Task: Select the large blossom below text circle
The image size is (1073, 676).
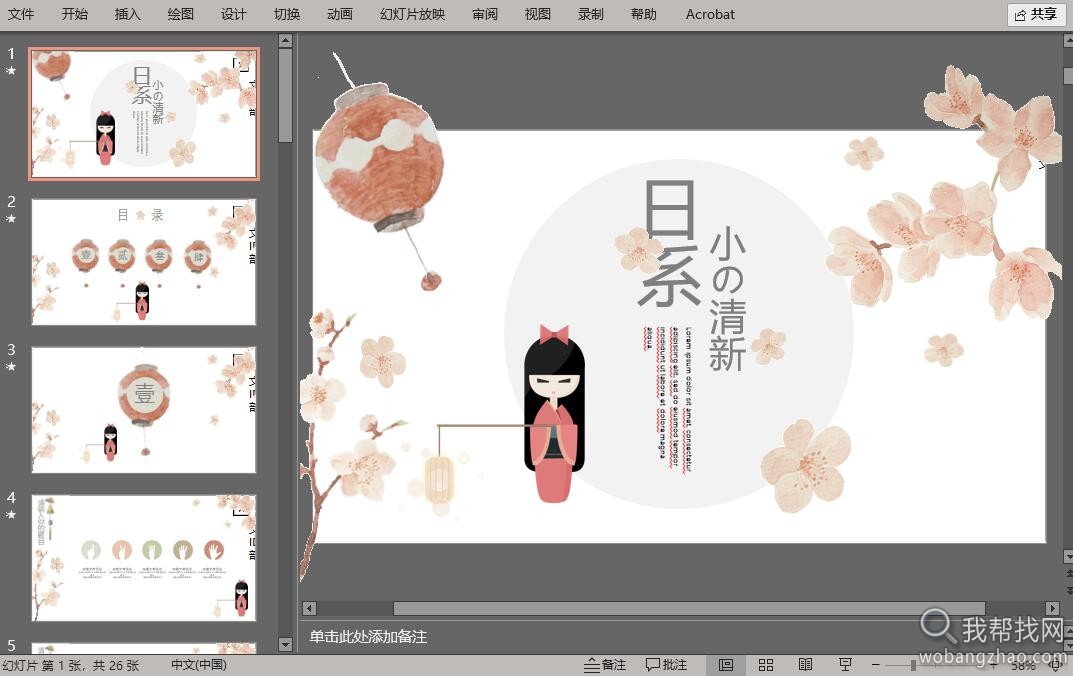Action: 806,466
